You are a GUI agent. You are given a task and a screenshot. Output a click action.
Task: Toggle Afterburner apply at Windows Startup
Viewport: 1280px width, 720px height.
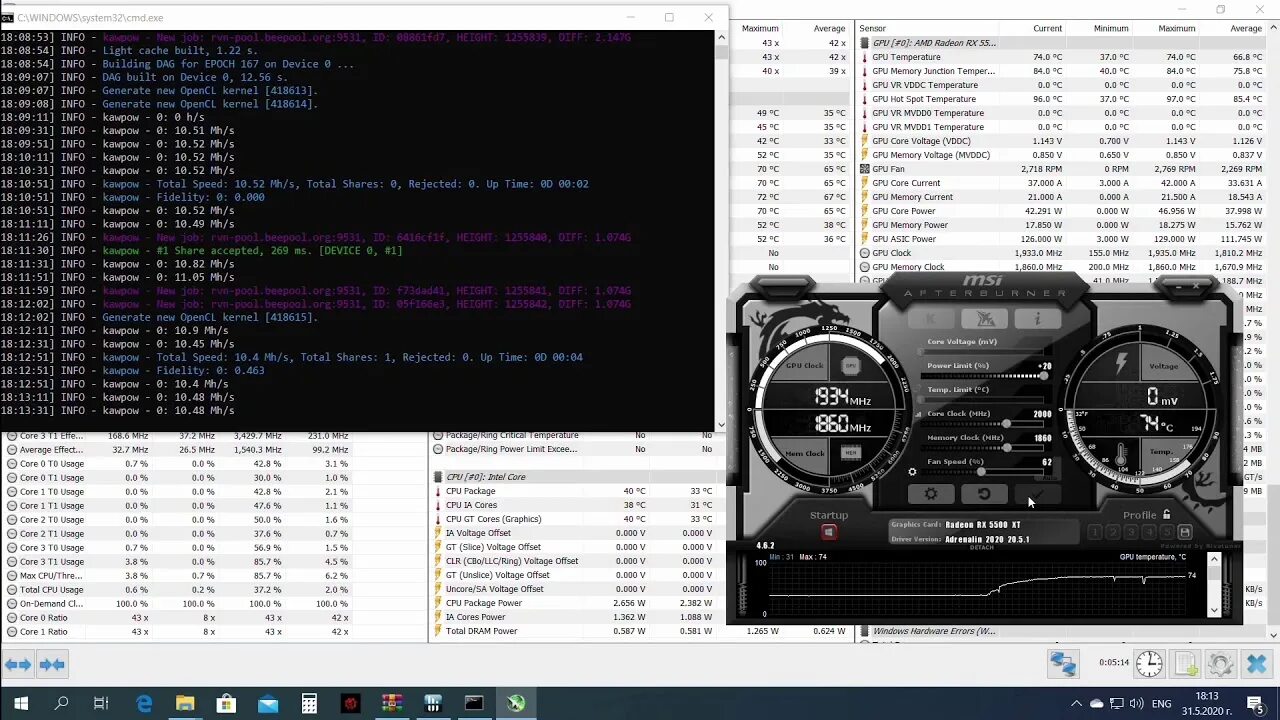click(828, 532)
